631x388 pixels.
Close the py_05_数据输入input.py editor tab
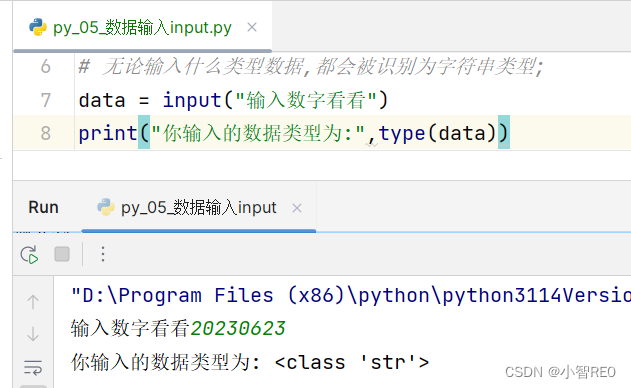[x=252, y=27]
